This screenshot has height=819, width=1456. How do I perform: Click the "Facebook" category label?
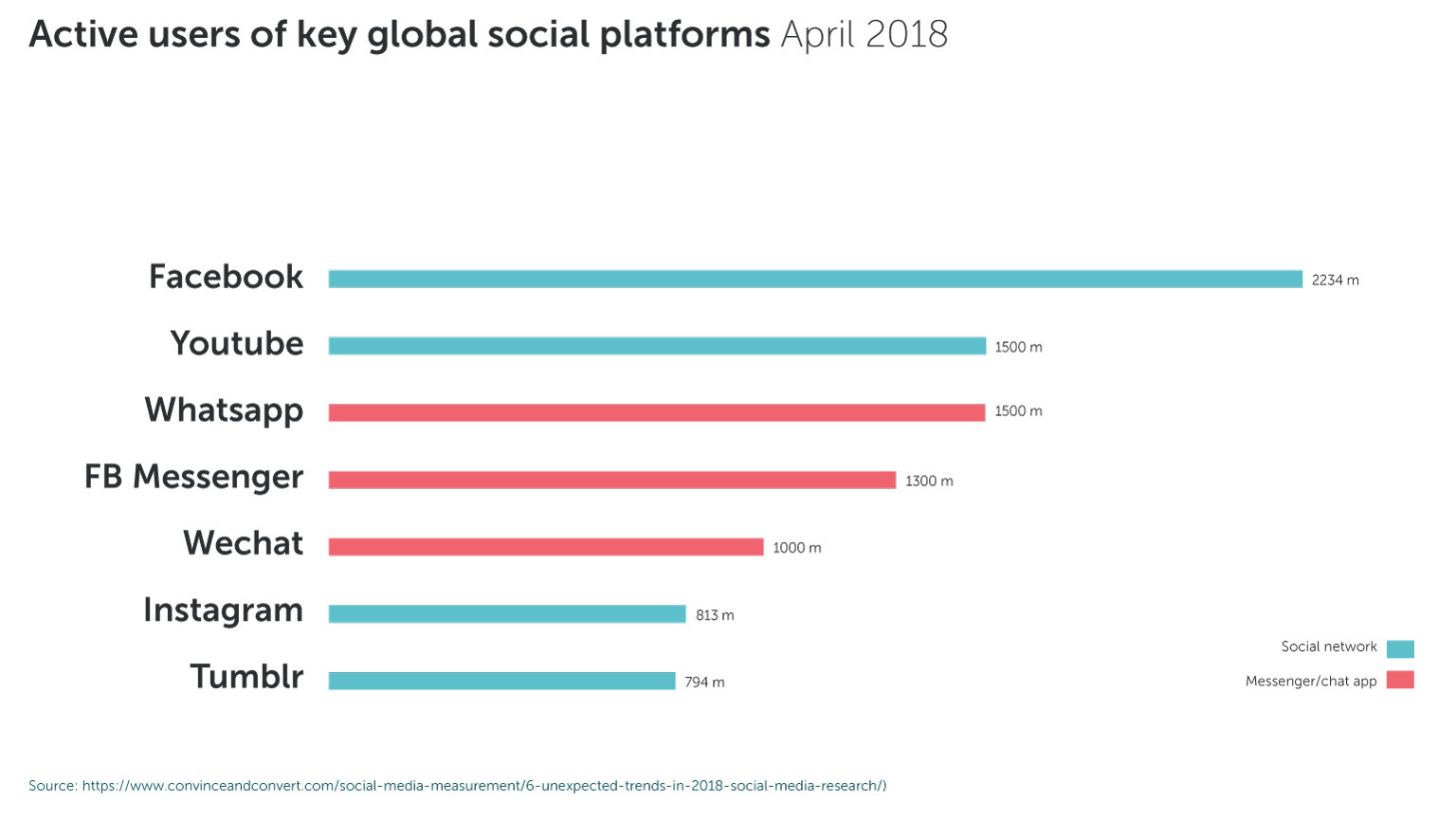[226, 277]
